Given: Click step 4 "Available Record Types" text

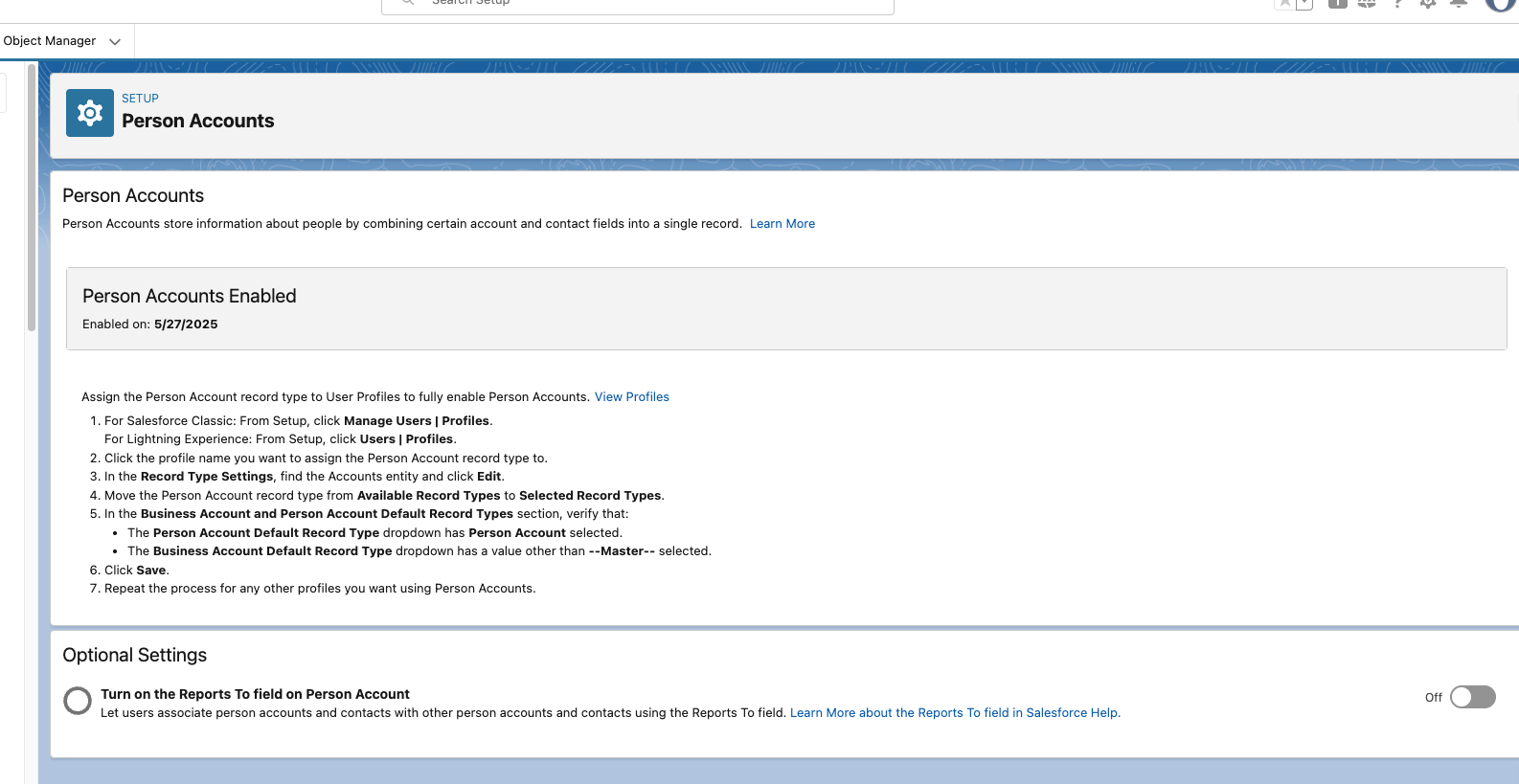Looking at the screenshot, I should tap(429, 496).
